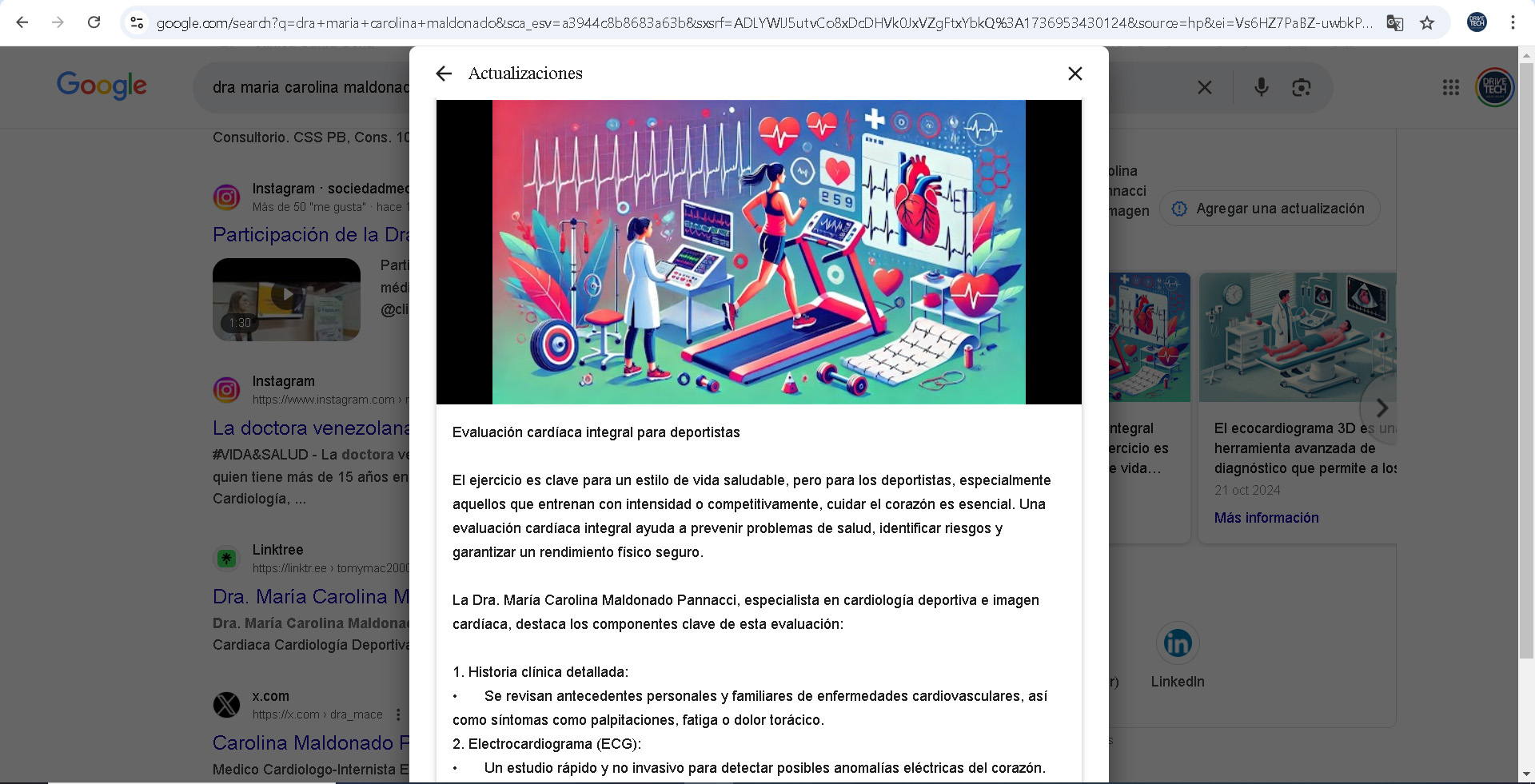Screen dimensions: 1535x784
Task: Open the site information icon in address bar
Action: (137, 22)
